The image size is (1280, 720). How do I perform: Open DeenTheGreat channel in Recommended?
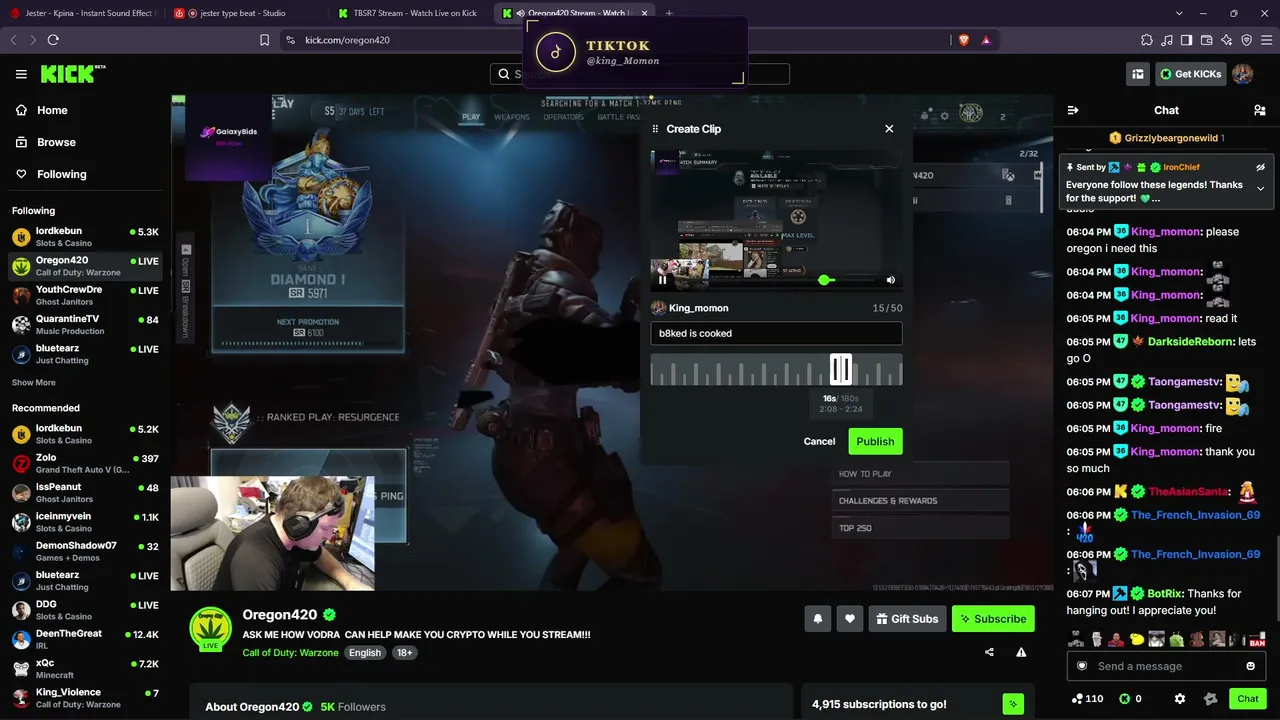pyautogui.click(x=85, y=639)
